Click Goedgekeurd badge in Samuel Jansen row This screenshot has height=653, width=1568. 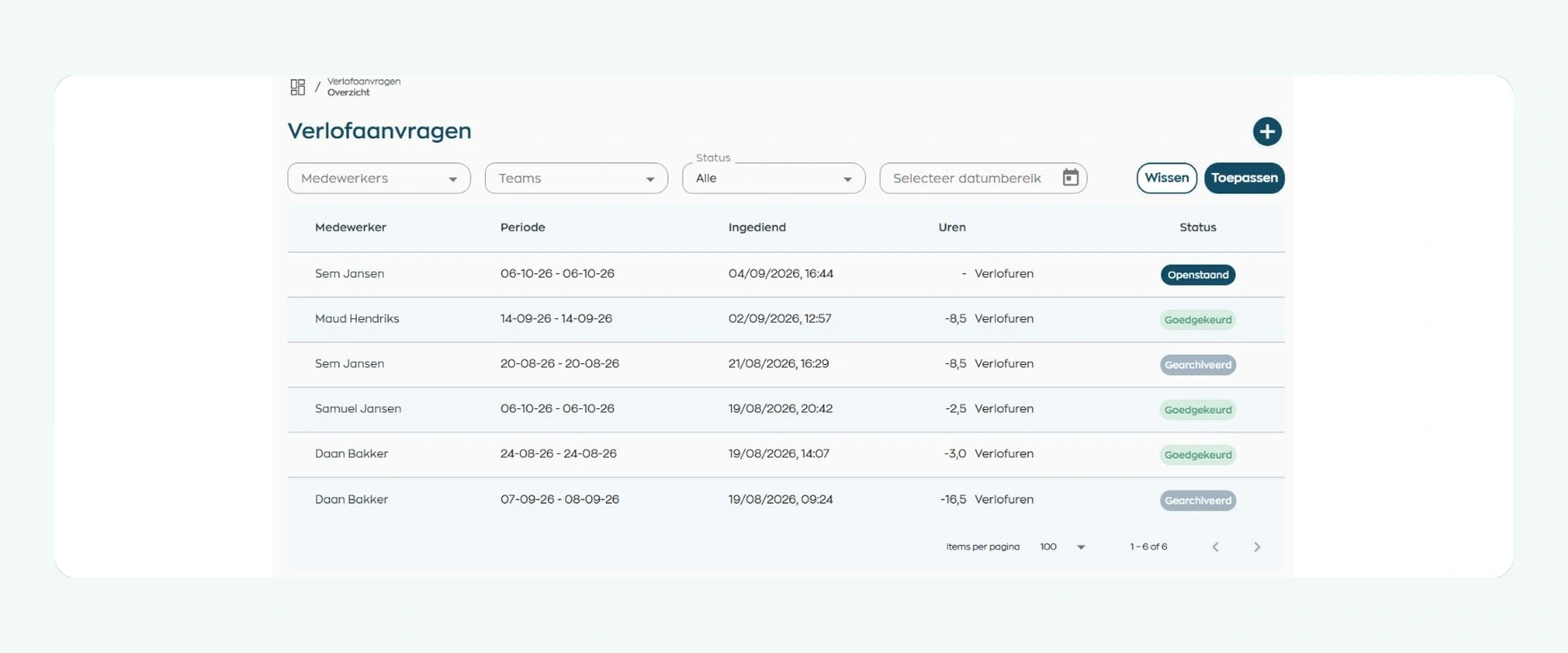pos(1197,410)
